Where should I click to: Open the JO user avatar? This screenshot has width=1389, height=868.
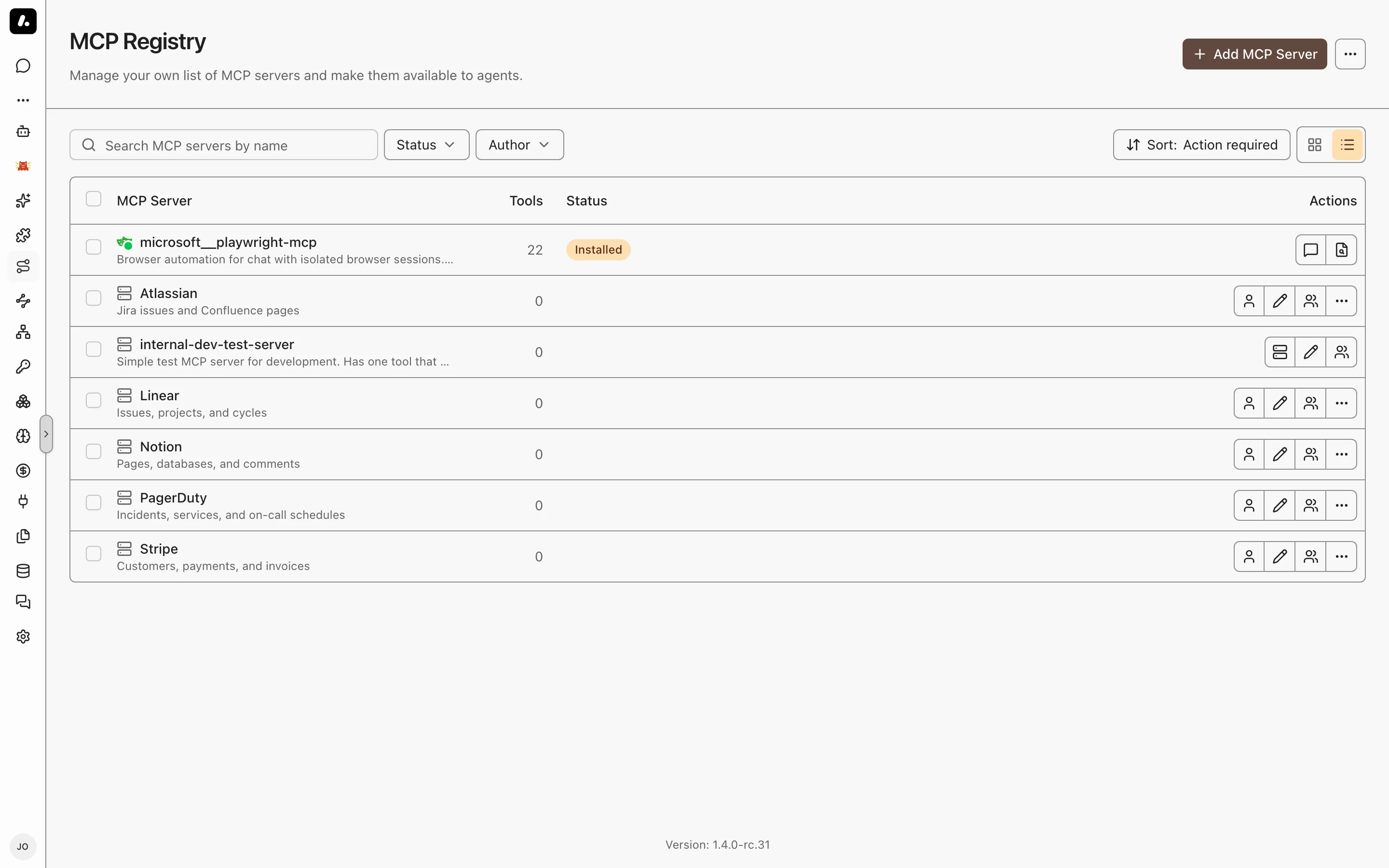tap(23, 847)
